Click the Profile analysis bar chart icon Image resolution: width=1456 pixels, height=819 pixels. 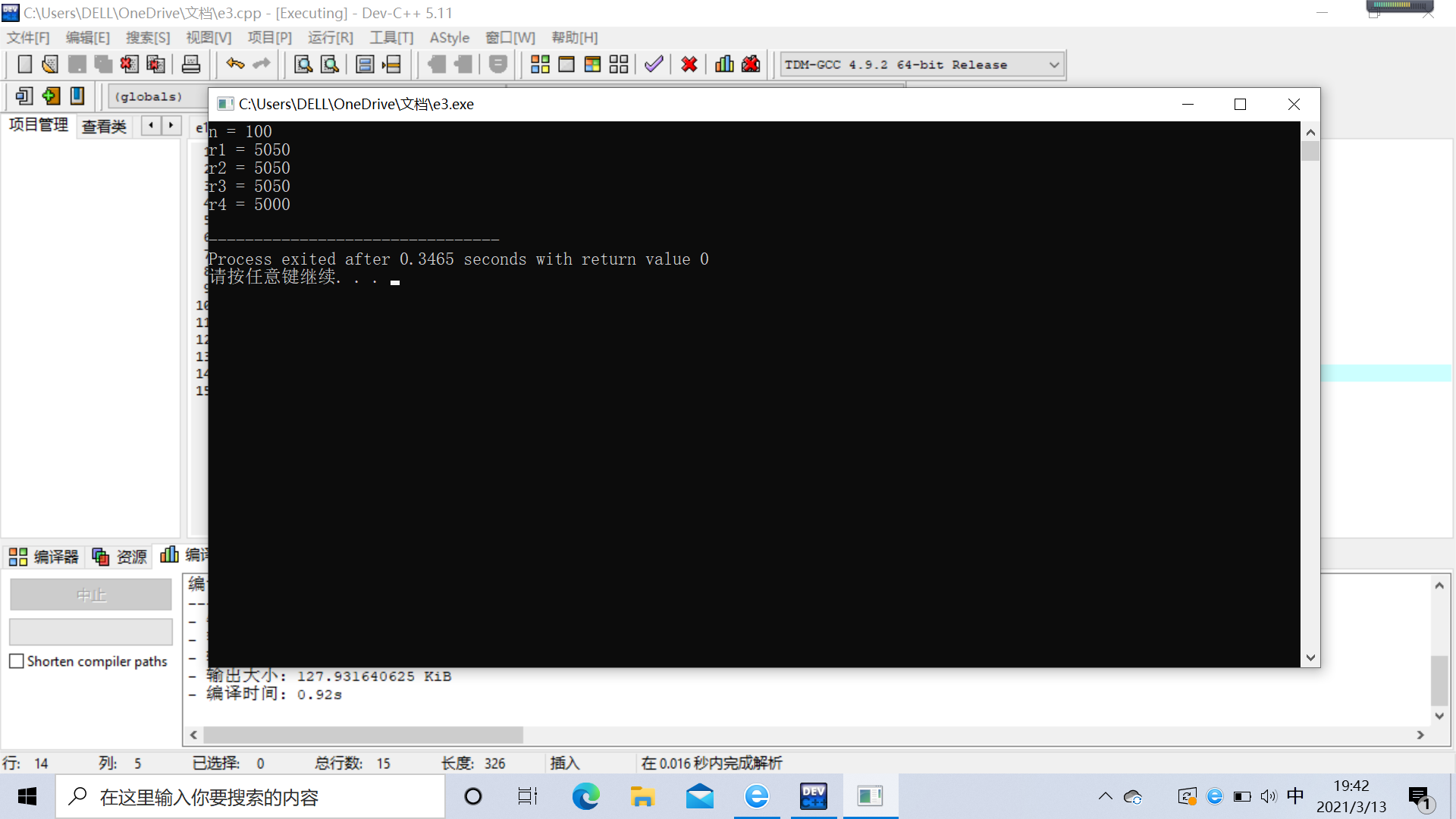click(724, 64)
